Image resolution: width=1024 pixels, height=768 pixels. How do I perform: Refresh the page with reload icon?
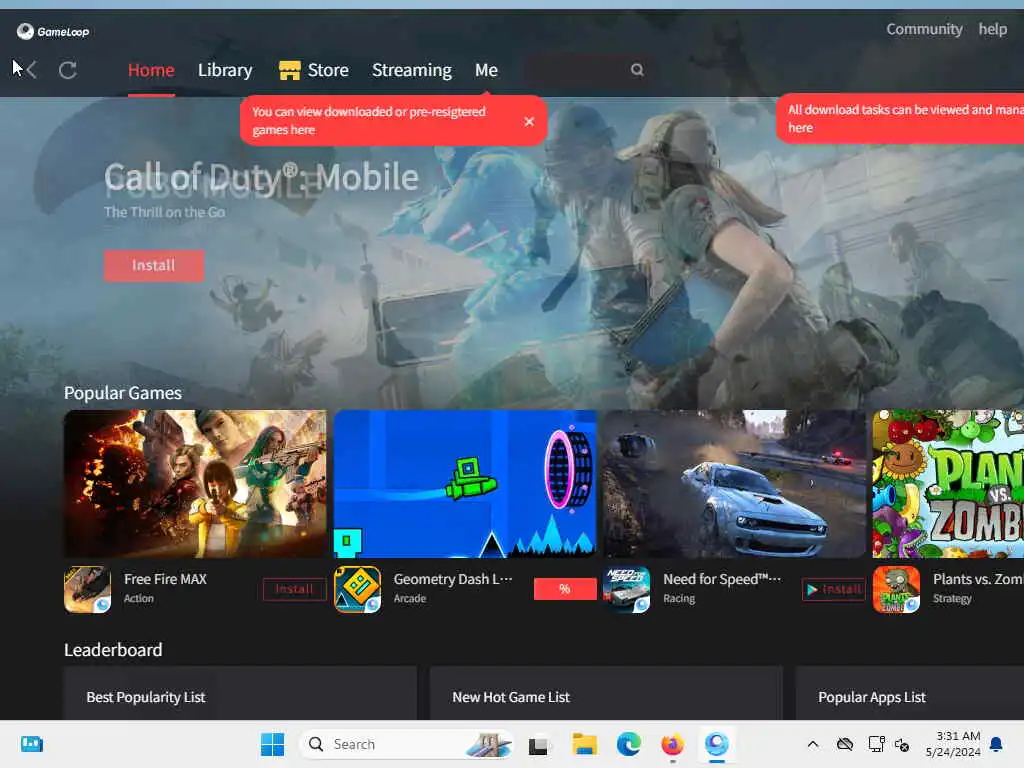68,70
